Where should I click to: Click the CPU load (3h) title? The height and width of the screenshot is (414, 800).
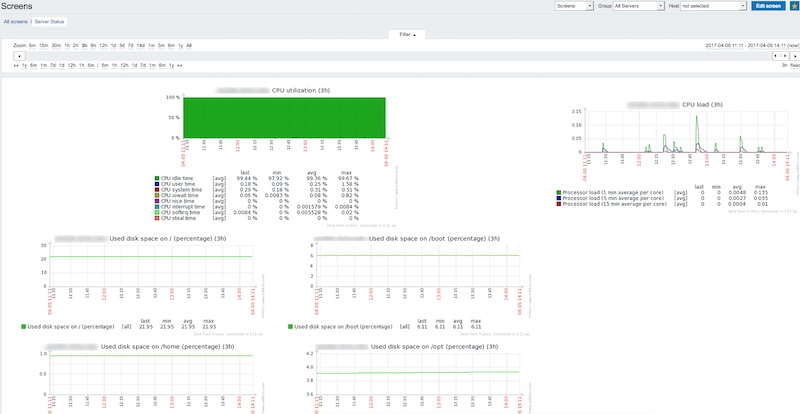tap(702, 105)
